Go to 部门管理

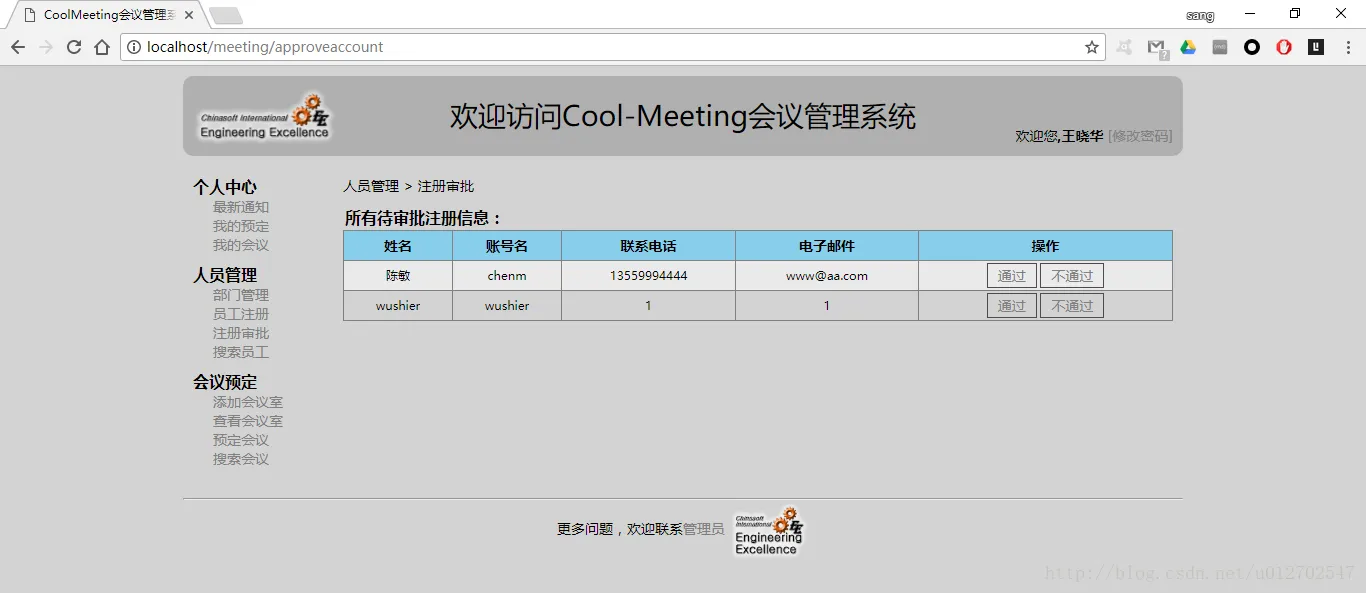point(241,295)
